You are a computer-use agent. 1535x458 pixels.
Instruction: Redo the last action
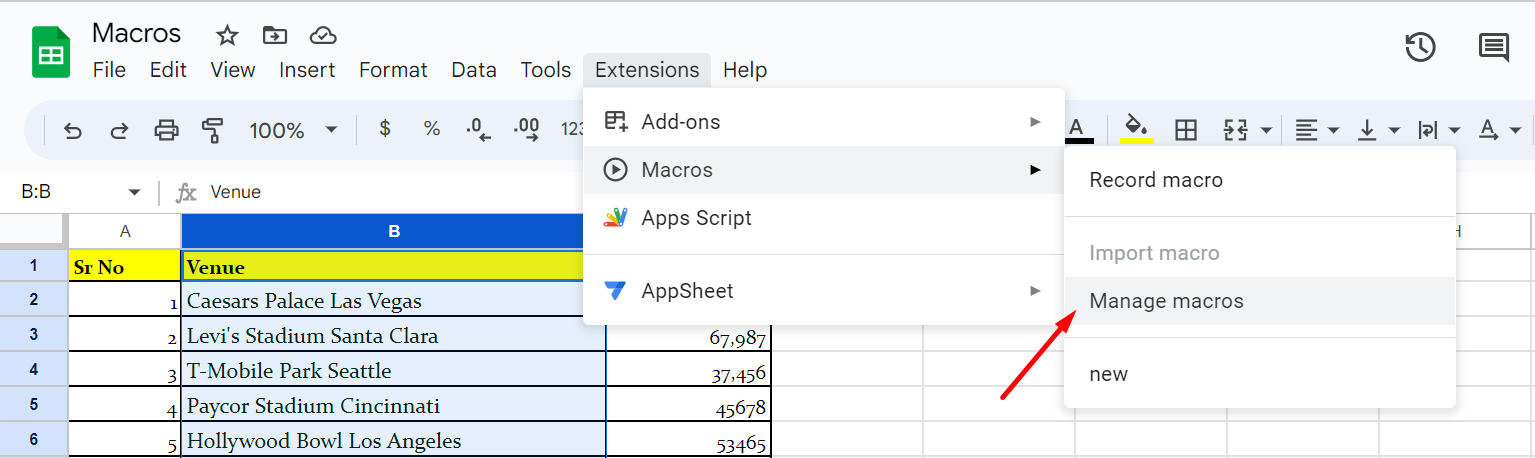[119, 130]
